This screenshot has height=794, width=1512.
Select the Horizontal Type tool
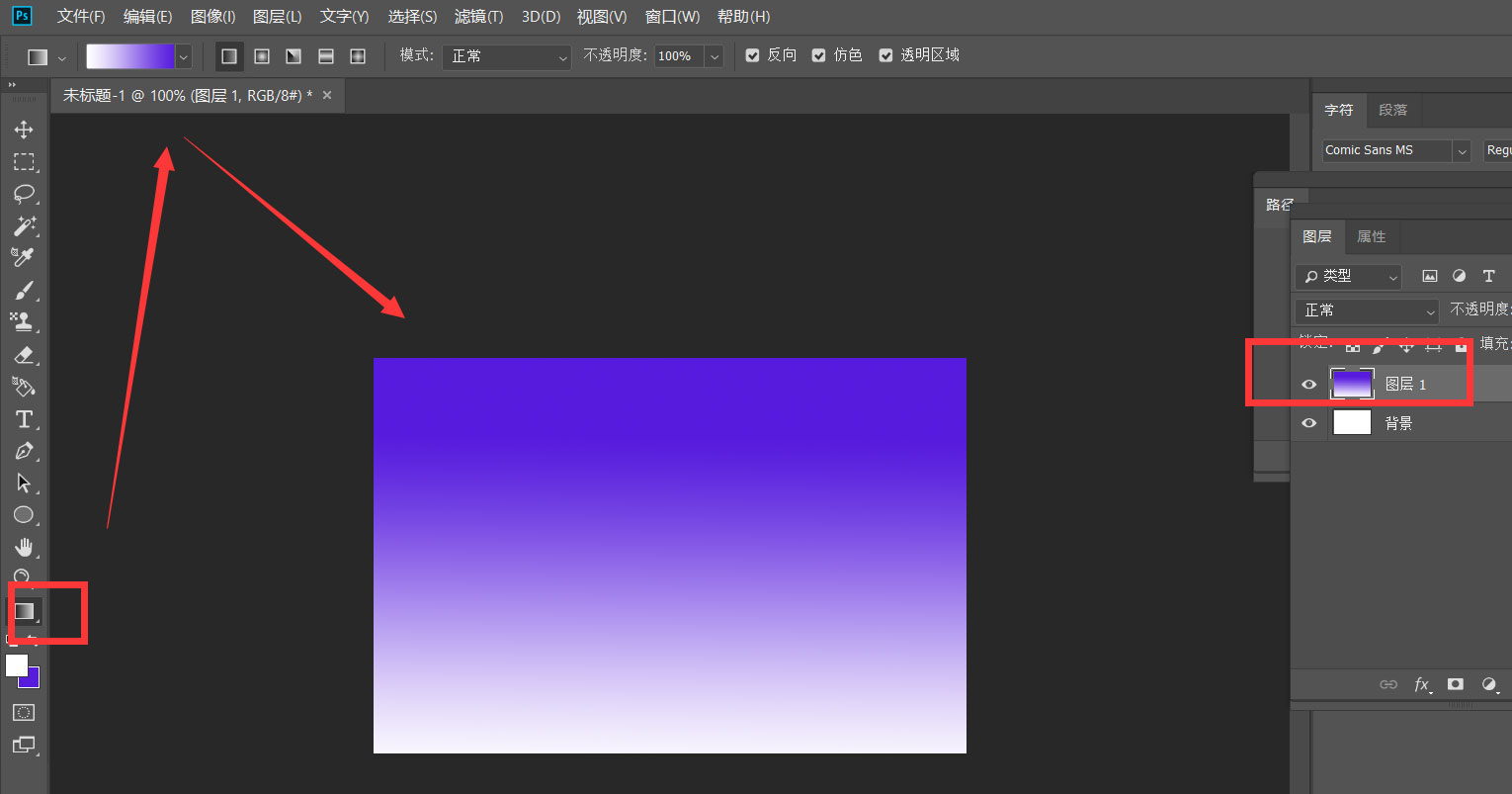pos(24,419)
